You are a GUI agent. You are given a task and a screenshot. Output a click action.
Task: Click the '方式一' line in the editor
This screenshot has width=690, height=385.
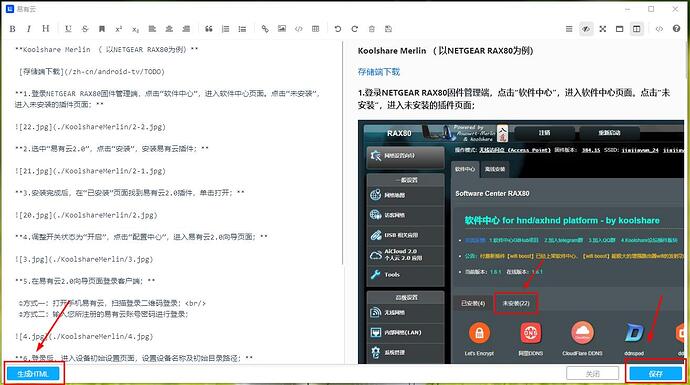[x=112, y=303]
